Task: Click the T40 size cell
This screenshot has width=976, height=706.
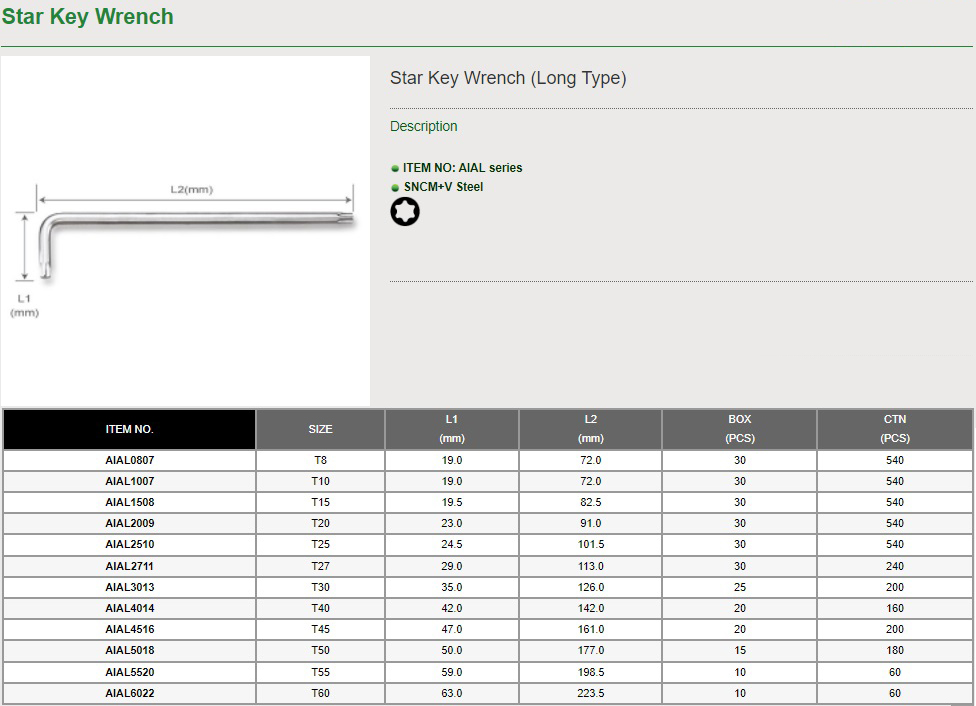Action: [320, 608]
